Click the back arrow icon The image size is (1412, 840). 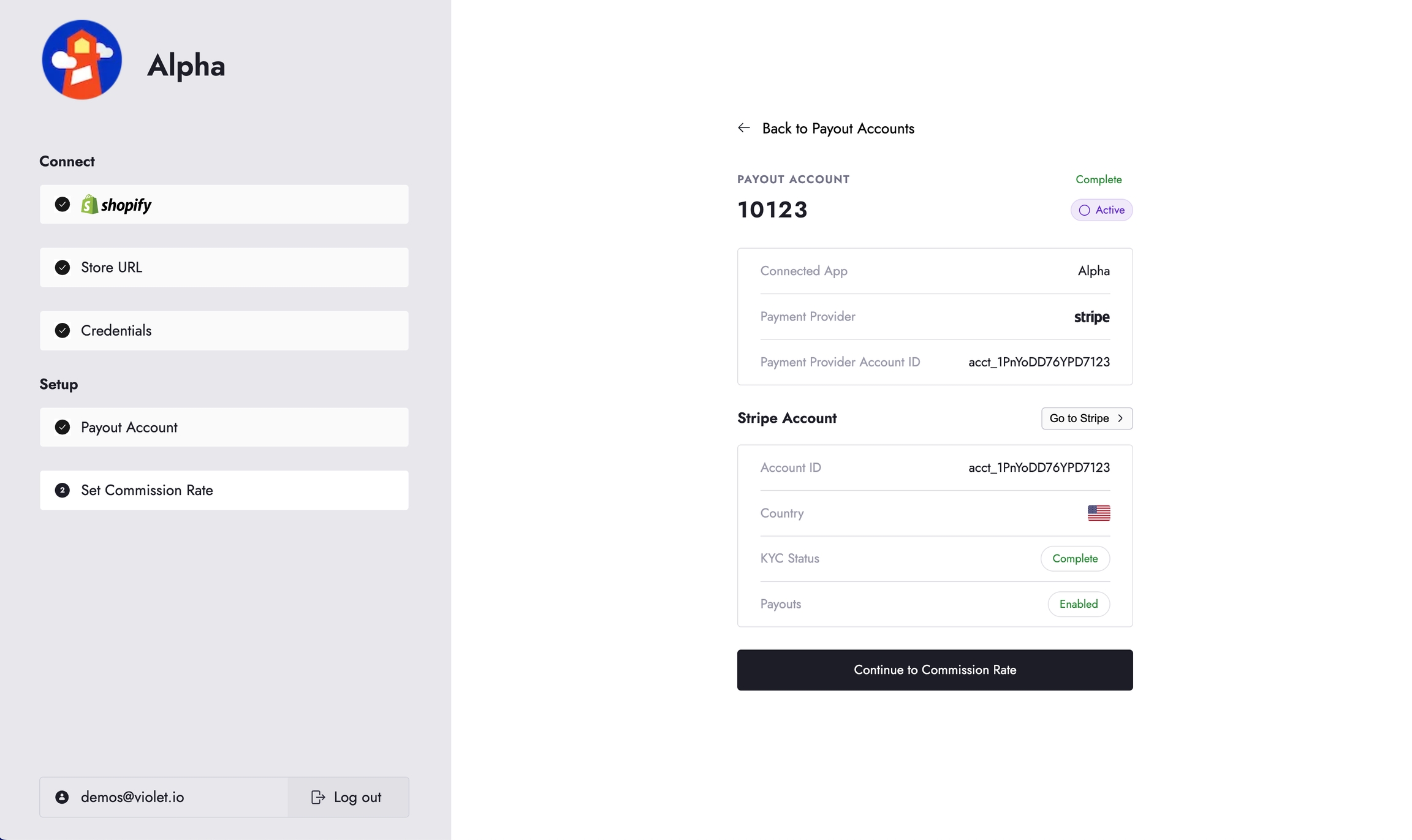[x=744, y=128]
